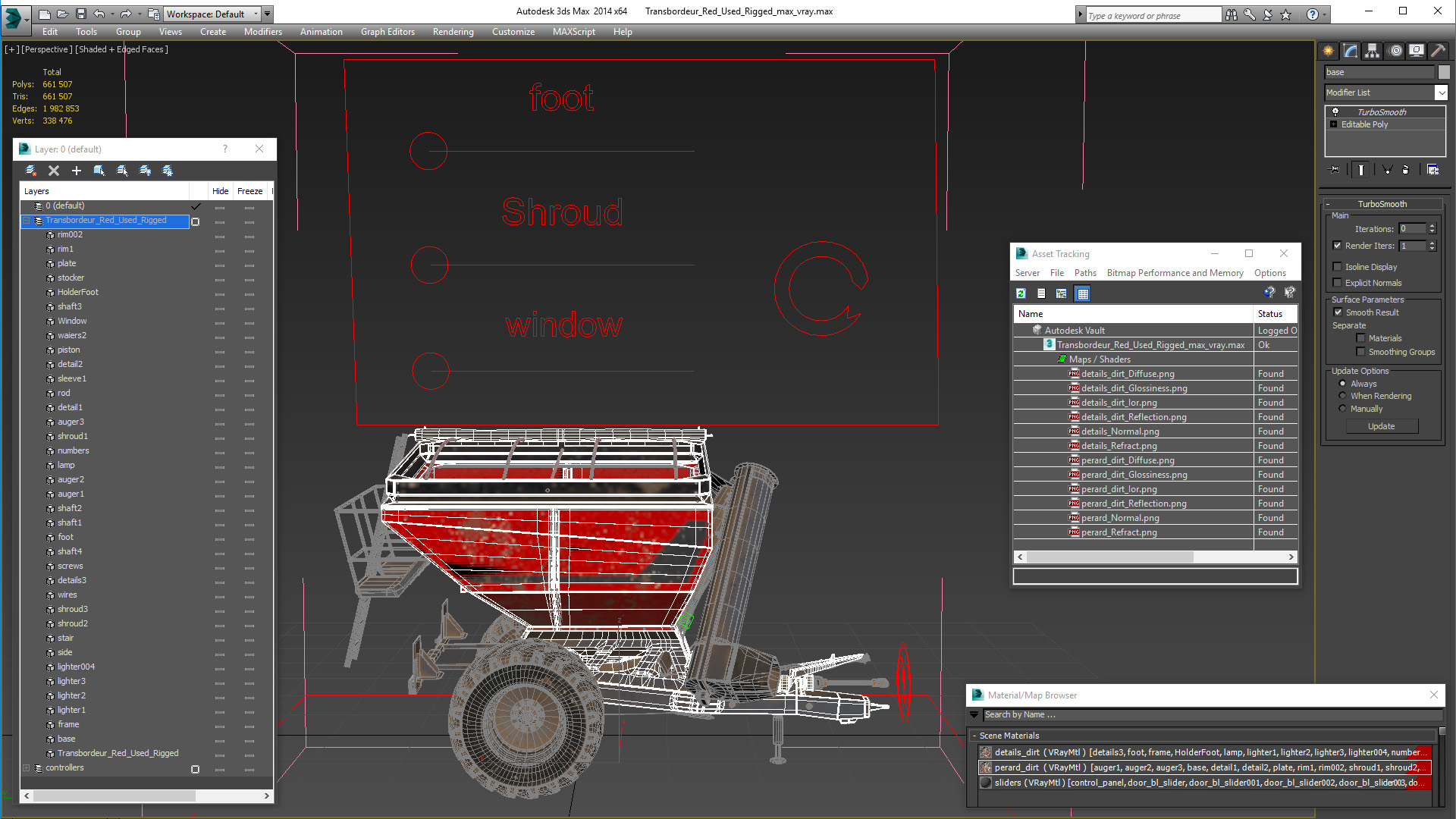
Task: Toggle TurboSmooth modifier lightbulb icon
Action: click(x=1335, y=112)
